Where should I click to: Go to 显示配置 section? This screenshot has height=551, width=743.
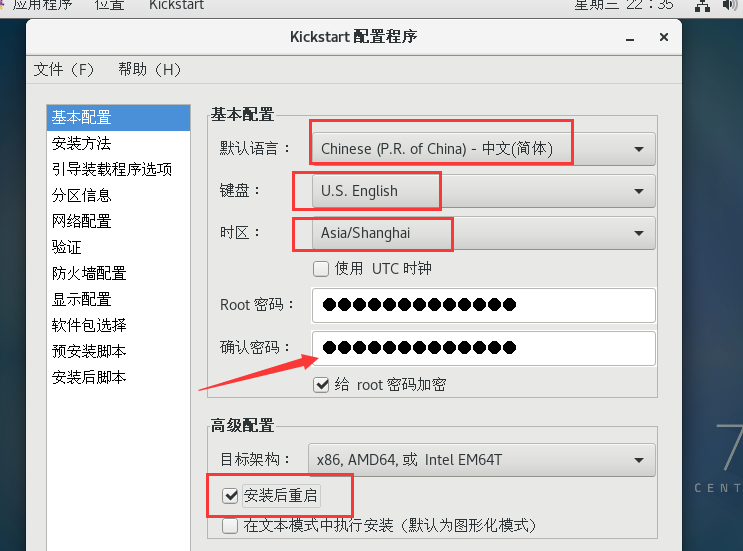point(118,299)
